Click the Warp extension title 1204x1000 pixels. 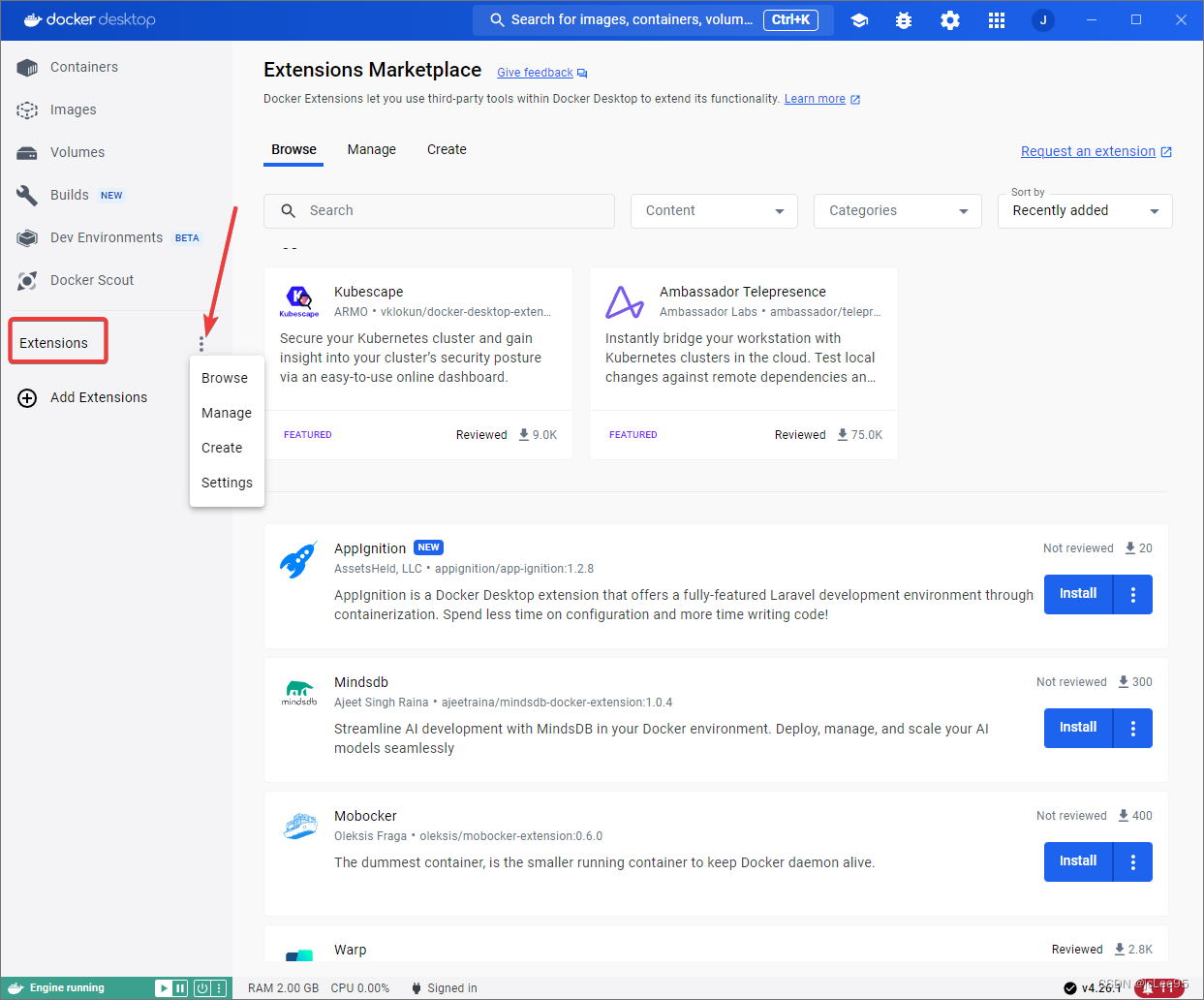point(351,951)
